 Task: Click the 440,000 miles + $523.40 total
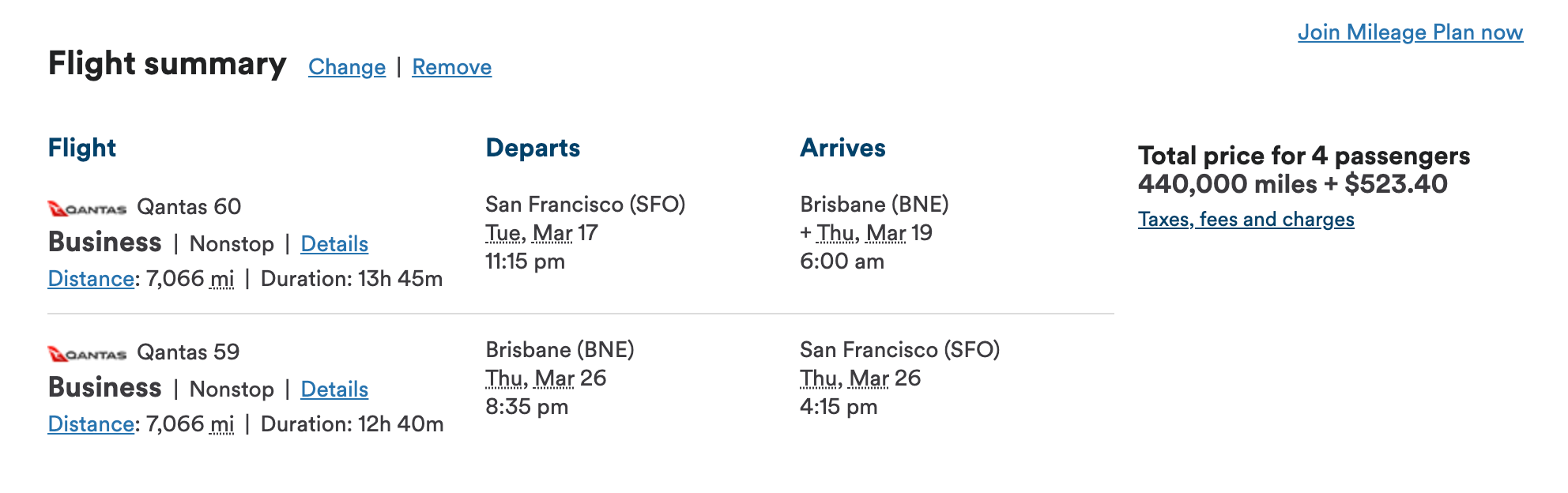click(x=1292, y=184)
